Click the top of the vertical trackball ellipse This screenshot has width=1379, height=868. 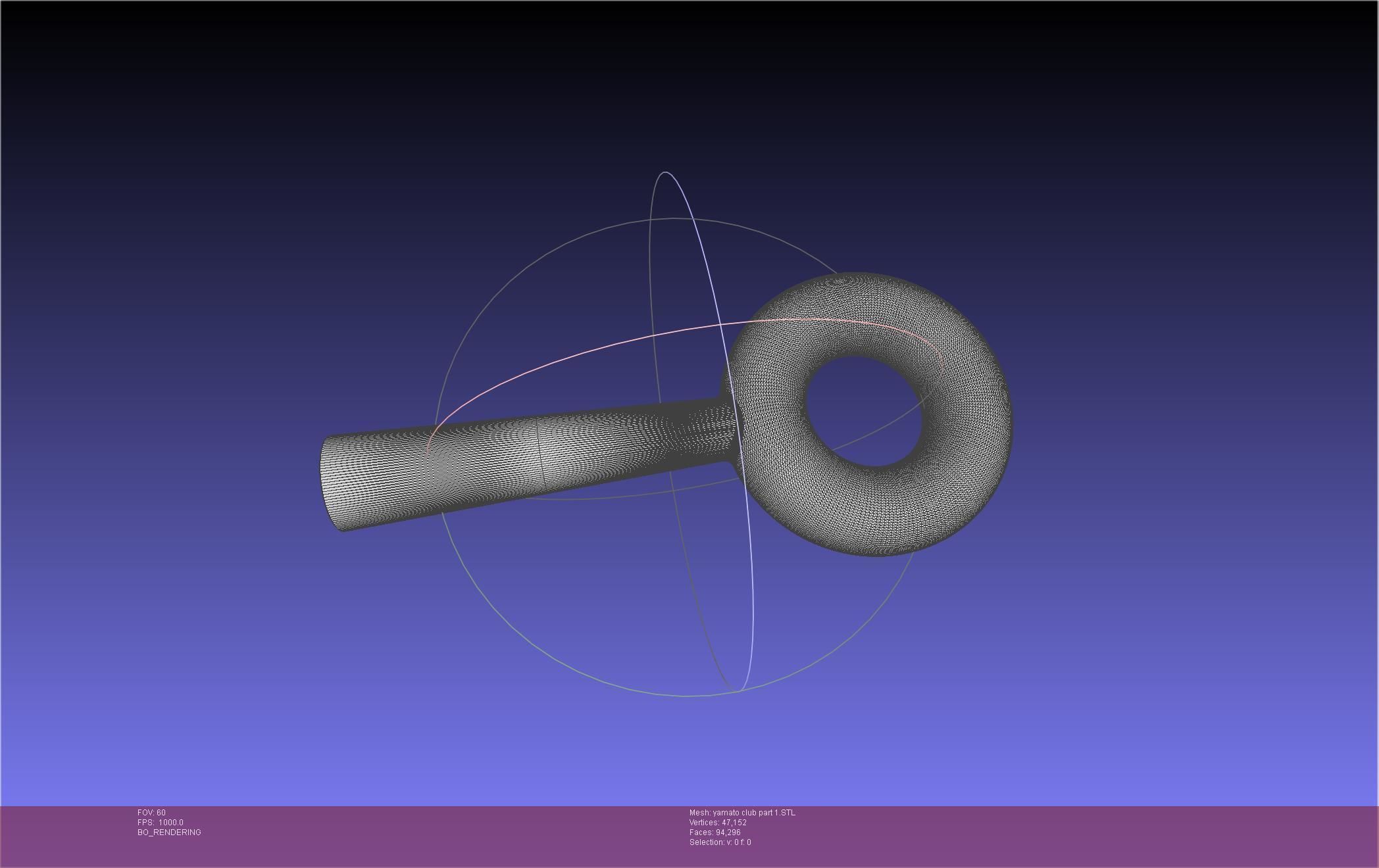tap(666, 173)
